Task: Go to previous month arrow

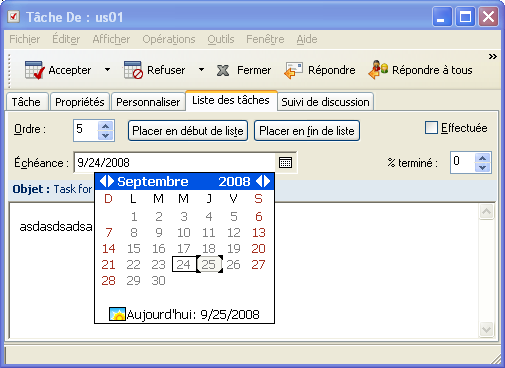Action: tap(103, 181)
